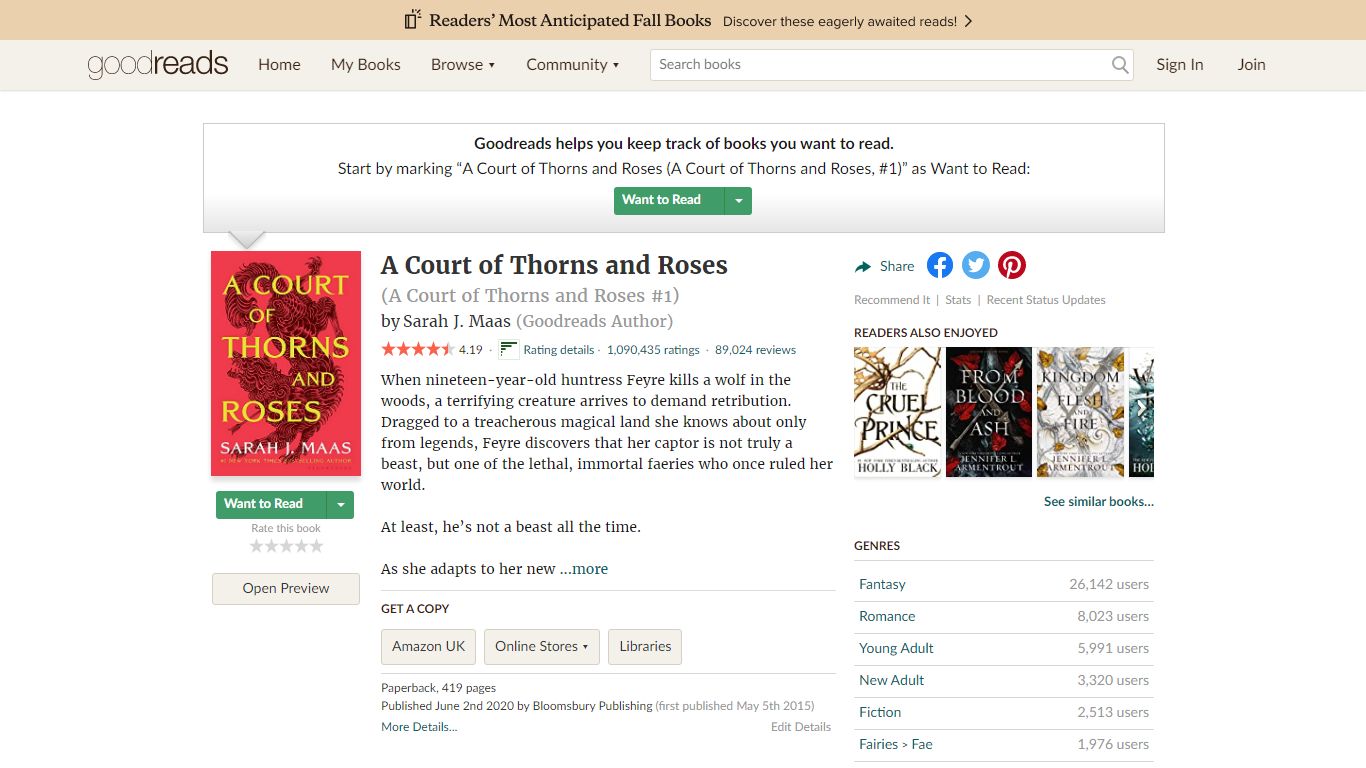Expand More Details about the edition
The height and width of the screenshot is (768, 1366).
click(419, 727)
